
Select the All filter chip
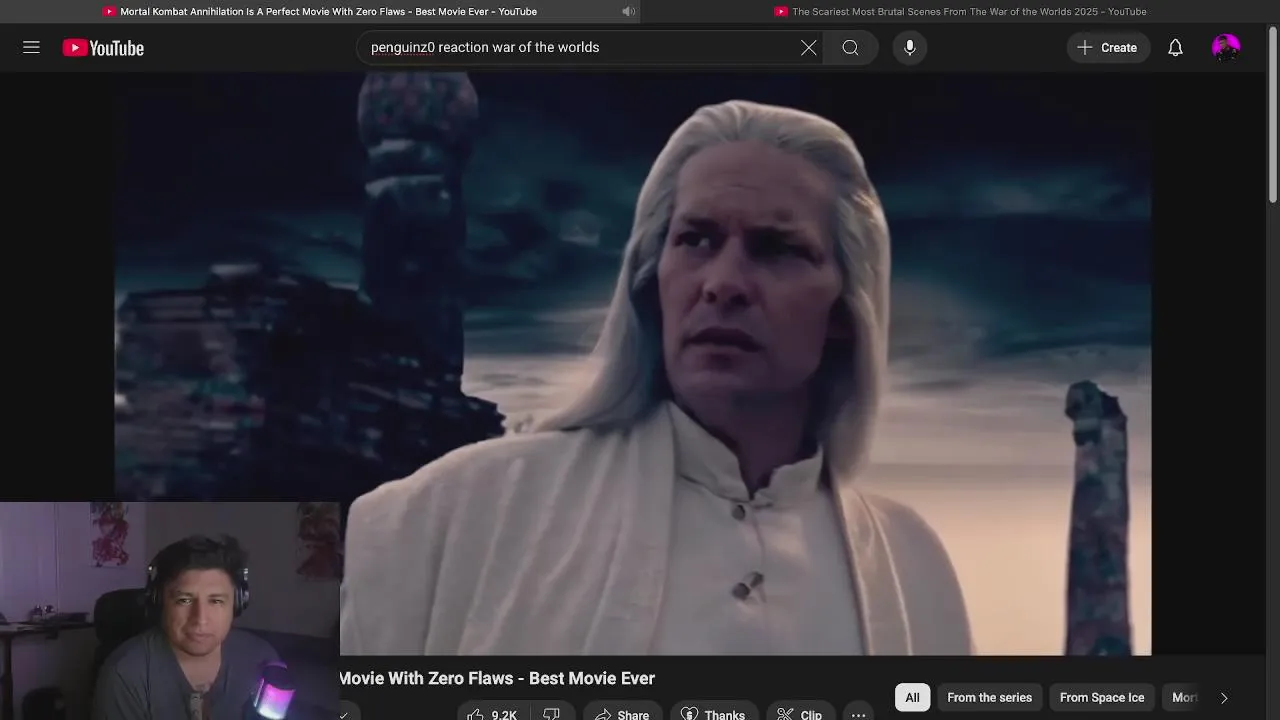pos(912,697)
